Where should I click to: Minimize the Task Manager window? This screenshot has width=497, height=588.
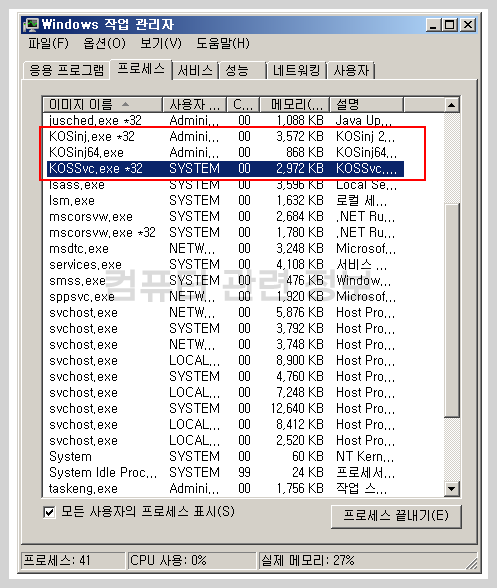[x=434, y=25]
